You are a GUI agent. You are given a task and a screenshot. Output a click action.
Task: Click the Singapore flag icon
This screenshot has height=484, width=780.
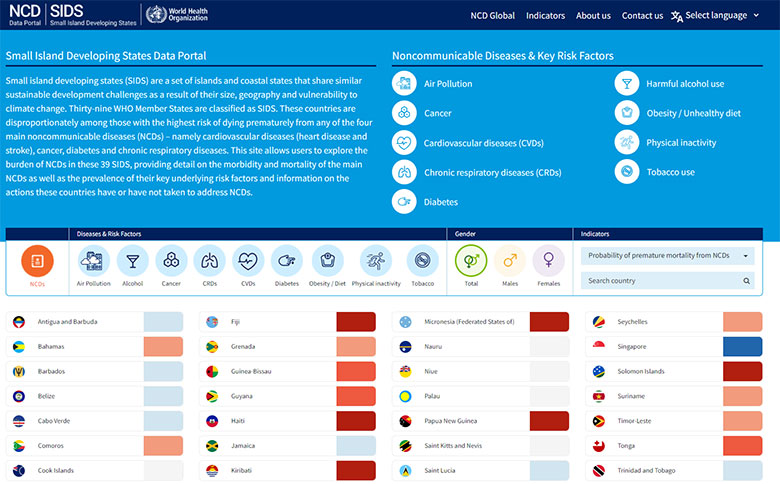[x=598, y=346]
